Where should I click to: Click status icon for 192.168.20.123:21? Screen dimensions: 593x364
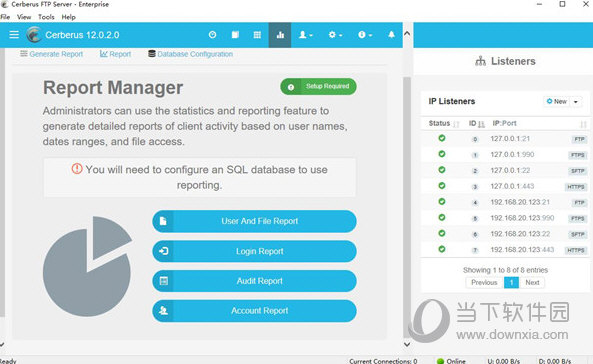click(442, 202)
